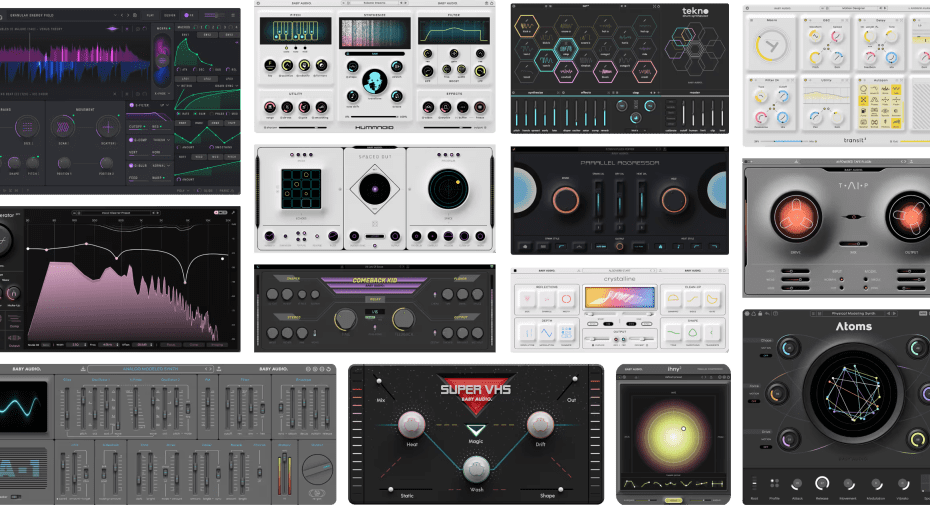The height and width of the screenshot is (505, 930).
Task: Click the Heat button in Super VHS
Action: (x=412, y=424)
